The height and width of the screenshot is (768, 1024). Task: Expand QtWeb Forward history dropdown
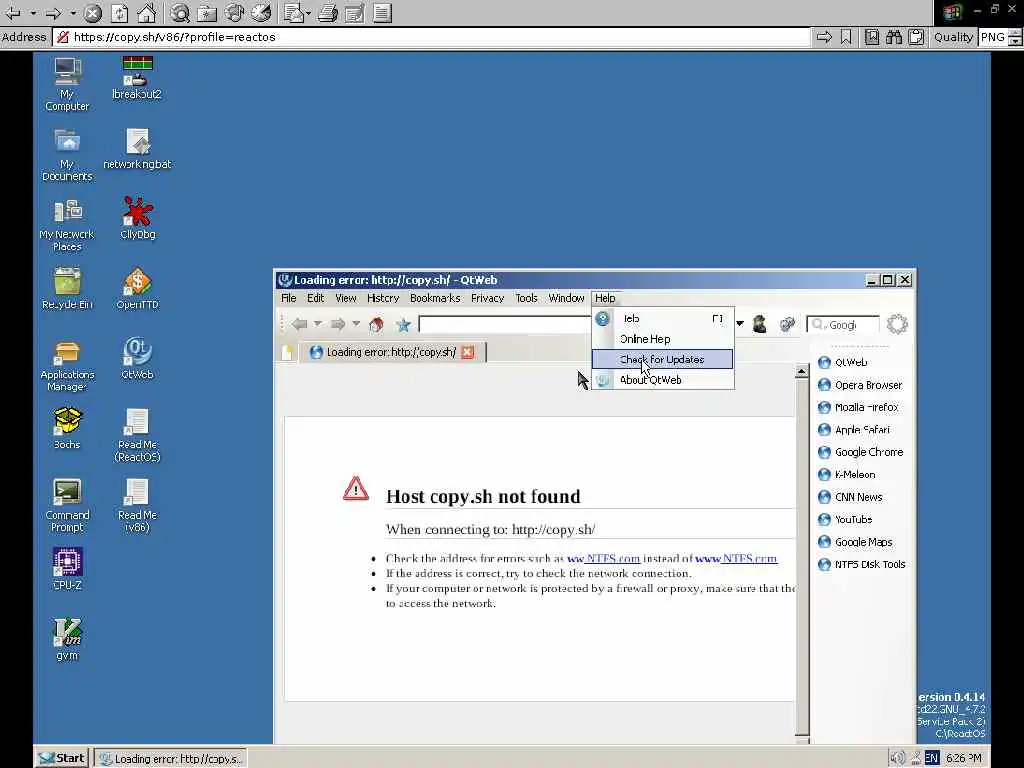pos(357,323)
